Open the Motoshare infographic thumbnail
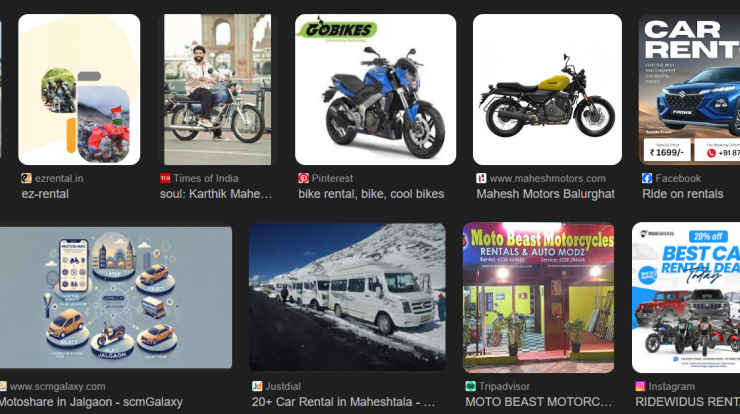This screenshot has height=414, width=740. click(116, 297)
